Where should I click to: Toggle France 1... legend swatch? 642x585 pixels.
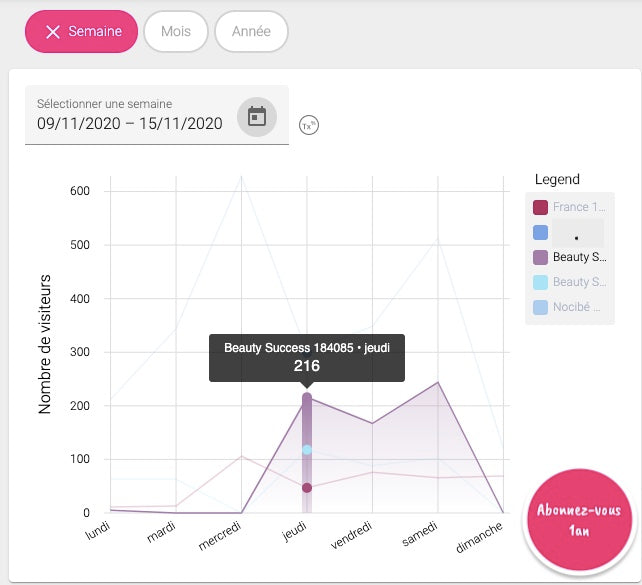click(x=540, y=207)
